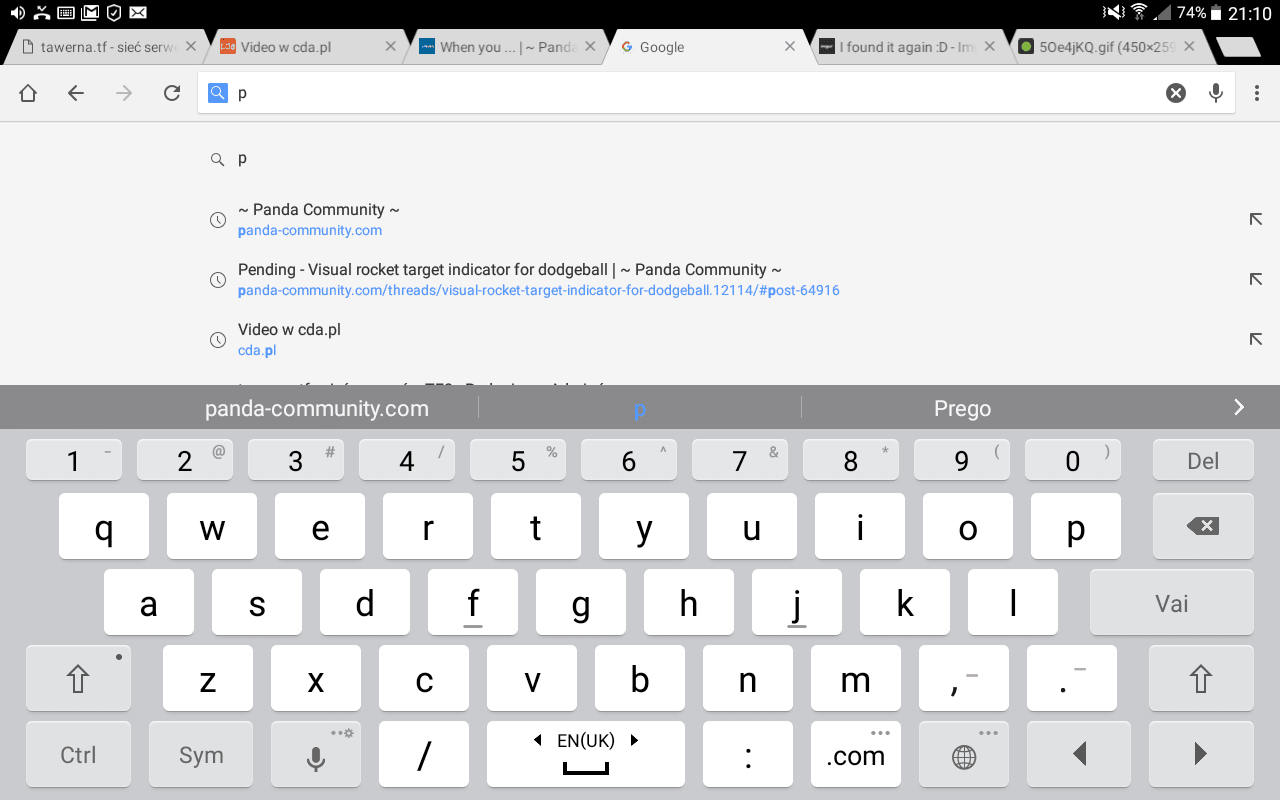Open the browser overflow menu
Image resolution: width=1280 pixels, height=800 pixels.
pos(1257,92)
